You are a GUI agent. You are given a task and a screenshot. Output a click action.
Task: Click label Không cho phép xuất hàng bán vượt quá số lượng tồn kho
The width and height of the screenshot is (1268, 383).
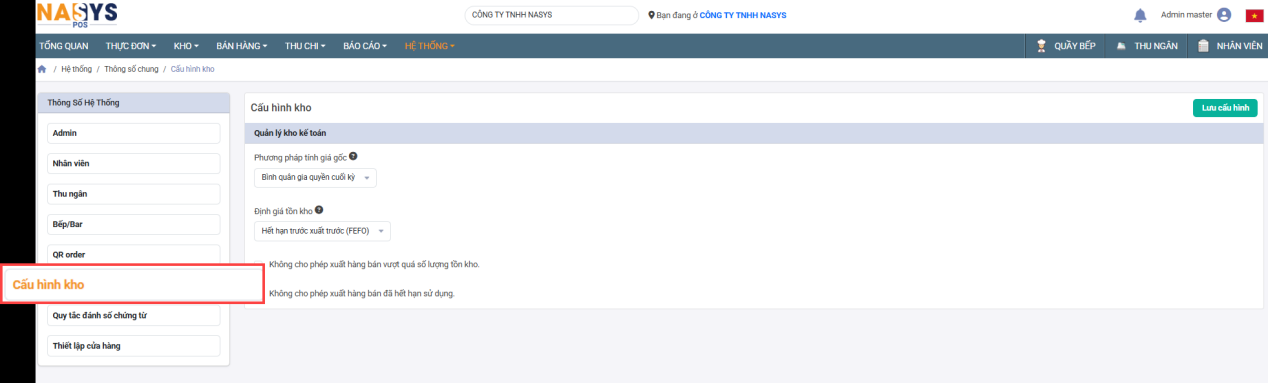[x=374, y=264]
